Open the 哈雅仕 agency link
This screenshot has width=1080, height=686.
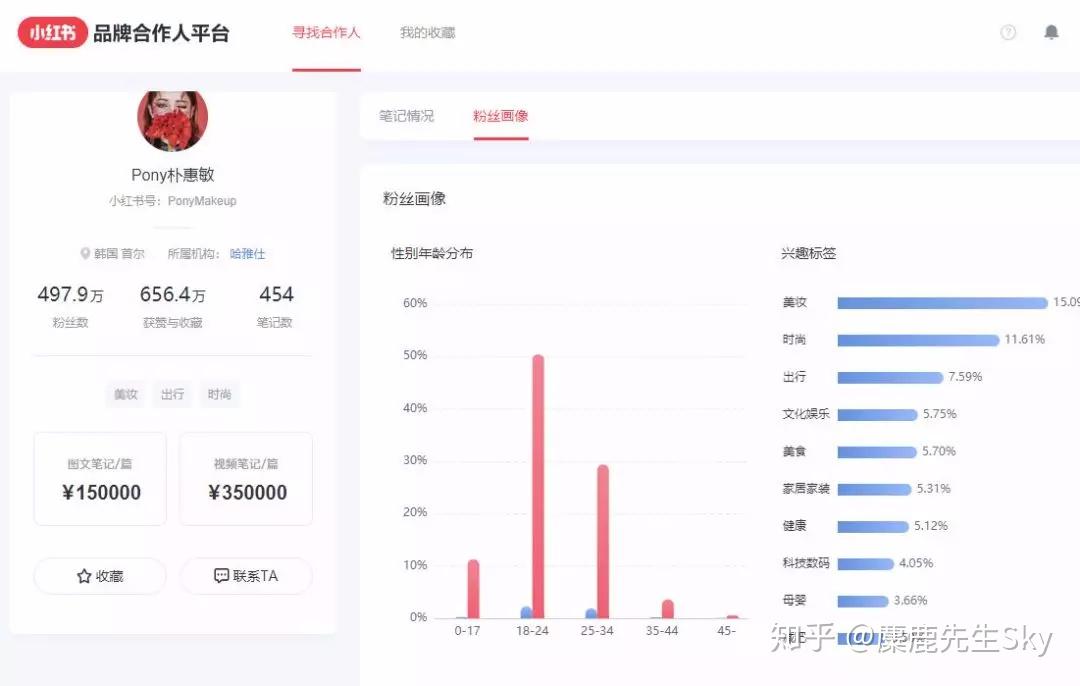(x=247, y=253)
